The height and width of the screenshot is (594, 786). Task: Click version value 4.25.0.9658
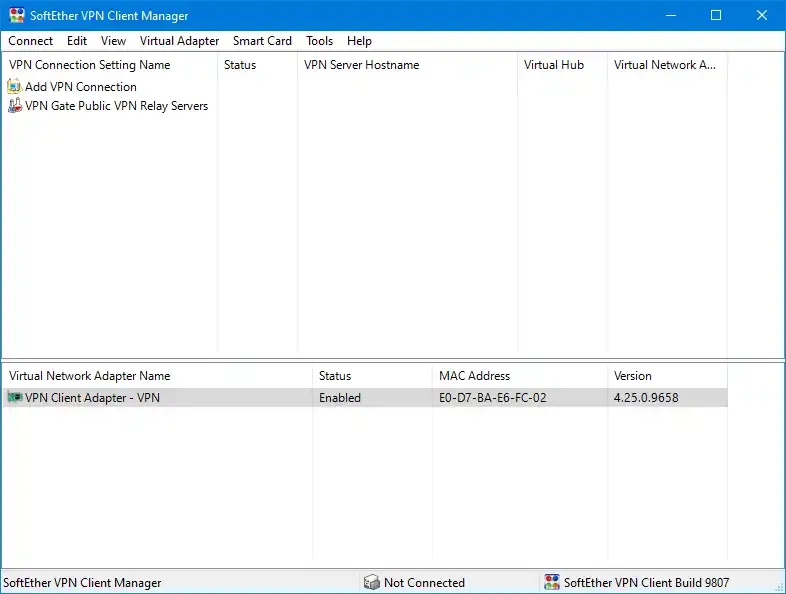coord(646,398)
